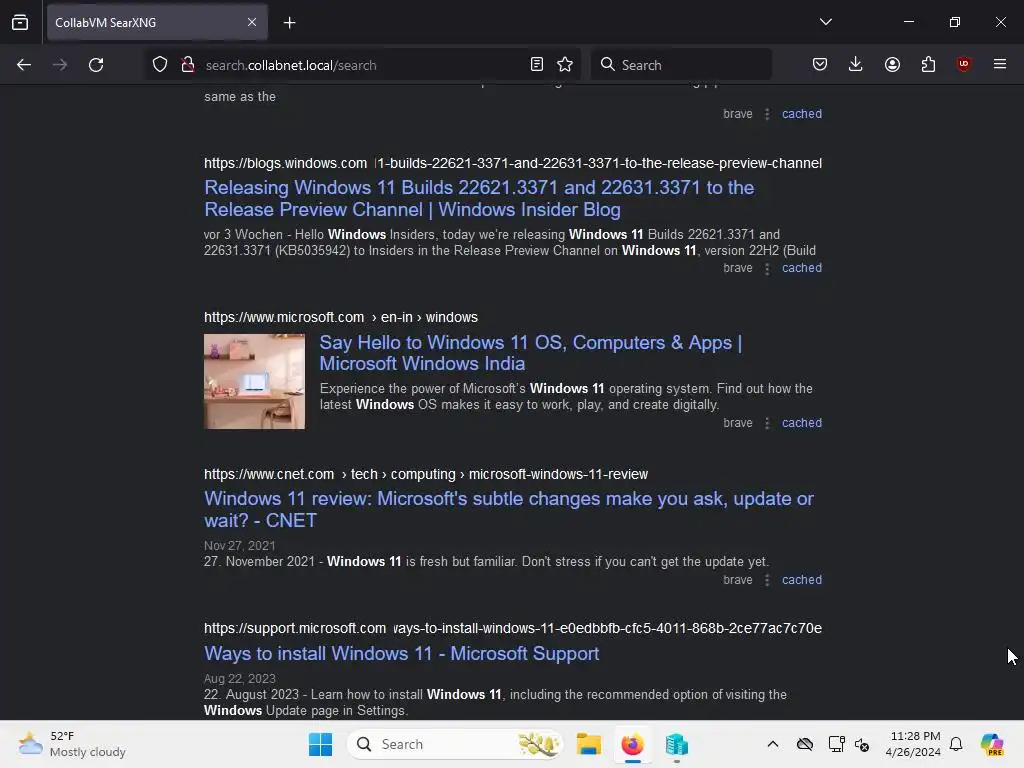
Task: Click the Windows taskbar Search box
Action: [x=455, y=744]
